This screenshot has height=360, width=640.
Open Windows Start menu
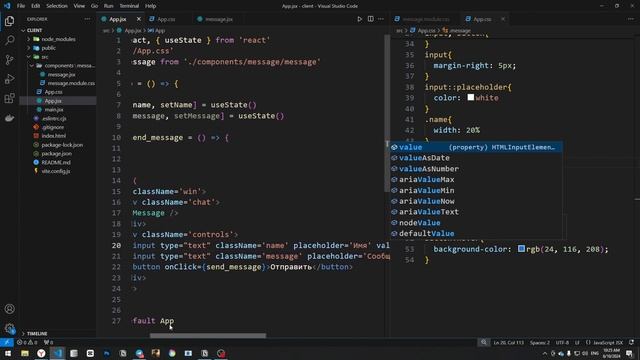coord(8,353)
